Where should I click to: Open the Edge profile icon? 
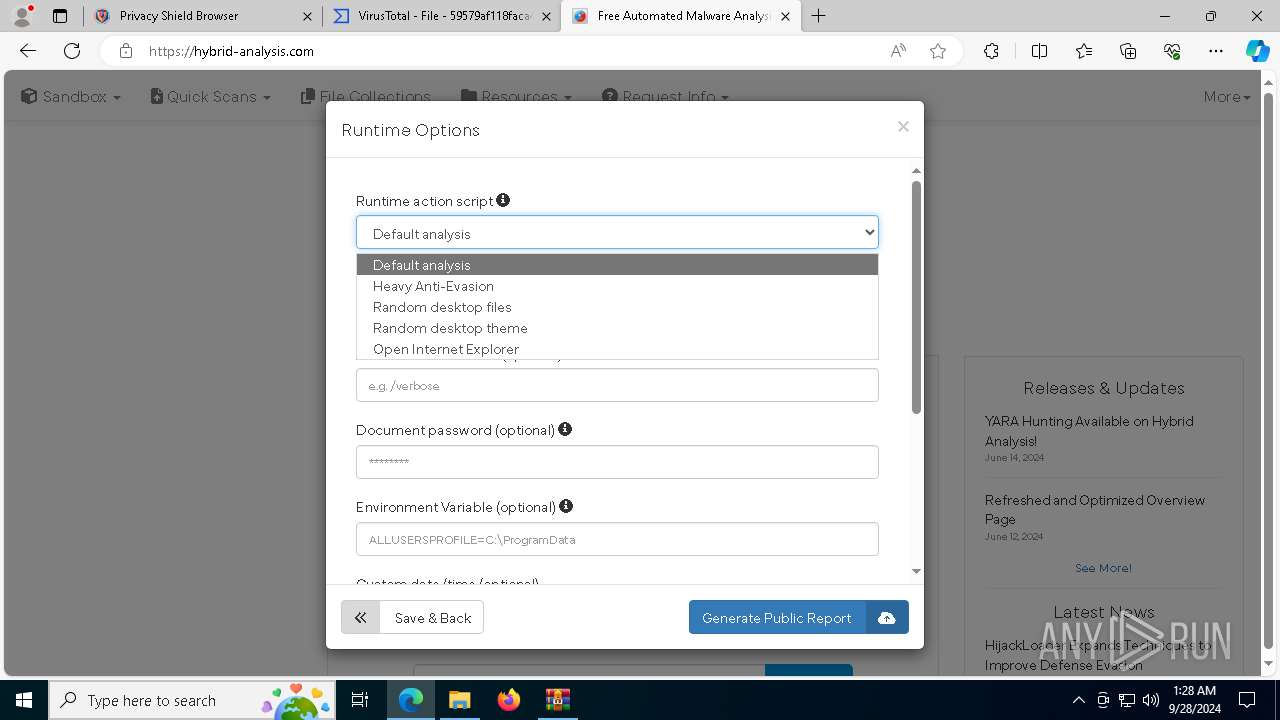click(22, 16)
